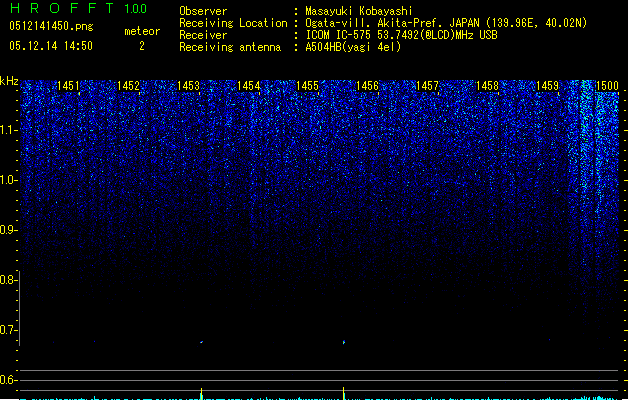The width and height of the screenshot is (629, 400).
Task: Click the 1500 time marker
Action: (x=607, y=86)
